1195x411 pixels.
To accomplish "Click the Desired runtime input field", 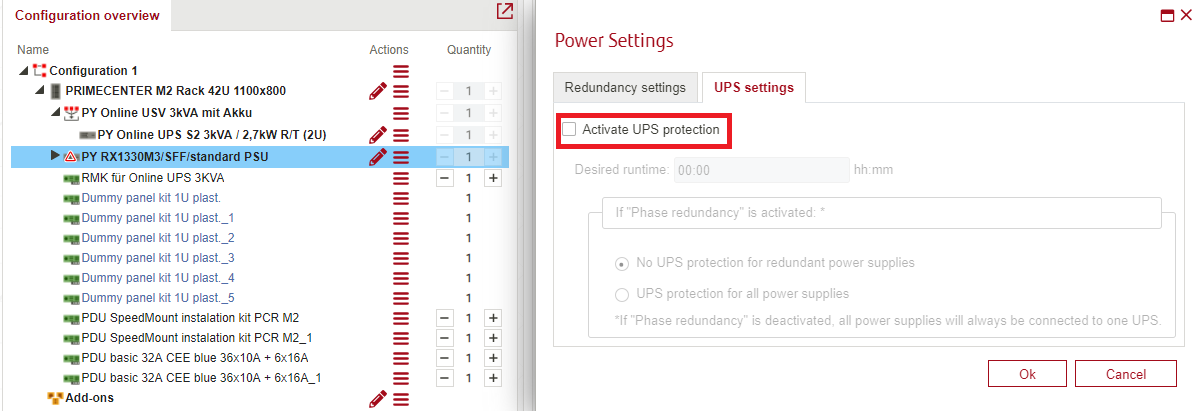I will (x=761, y=170).
